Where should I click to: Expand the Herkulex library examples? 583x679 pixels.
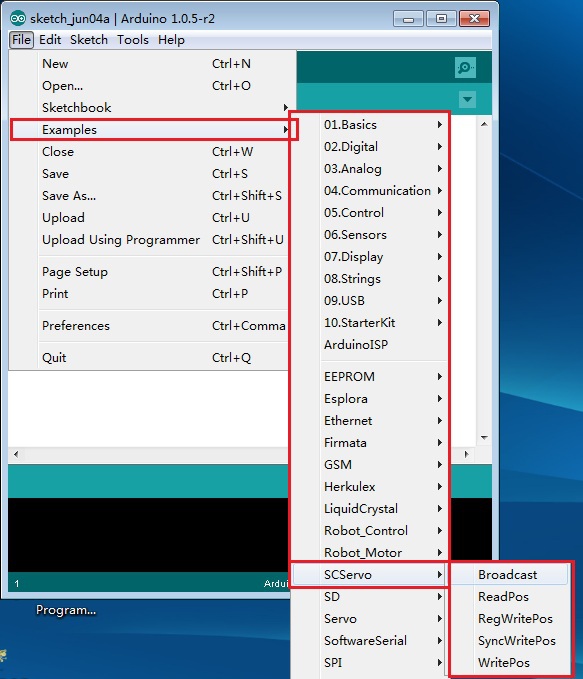coord(370,487)
